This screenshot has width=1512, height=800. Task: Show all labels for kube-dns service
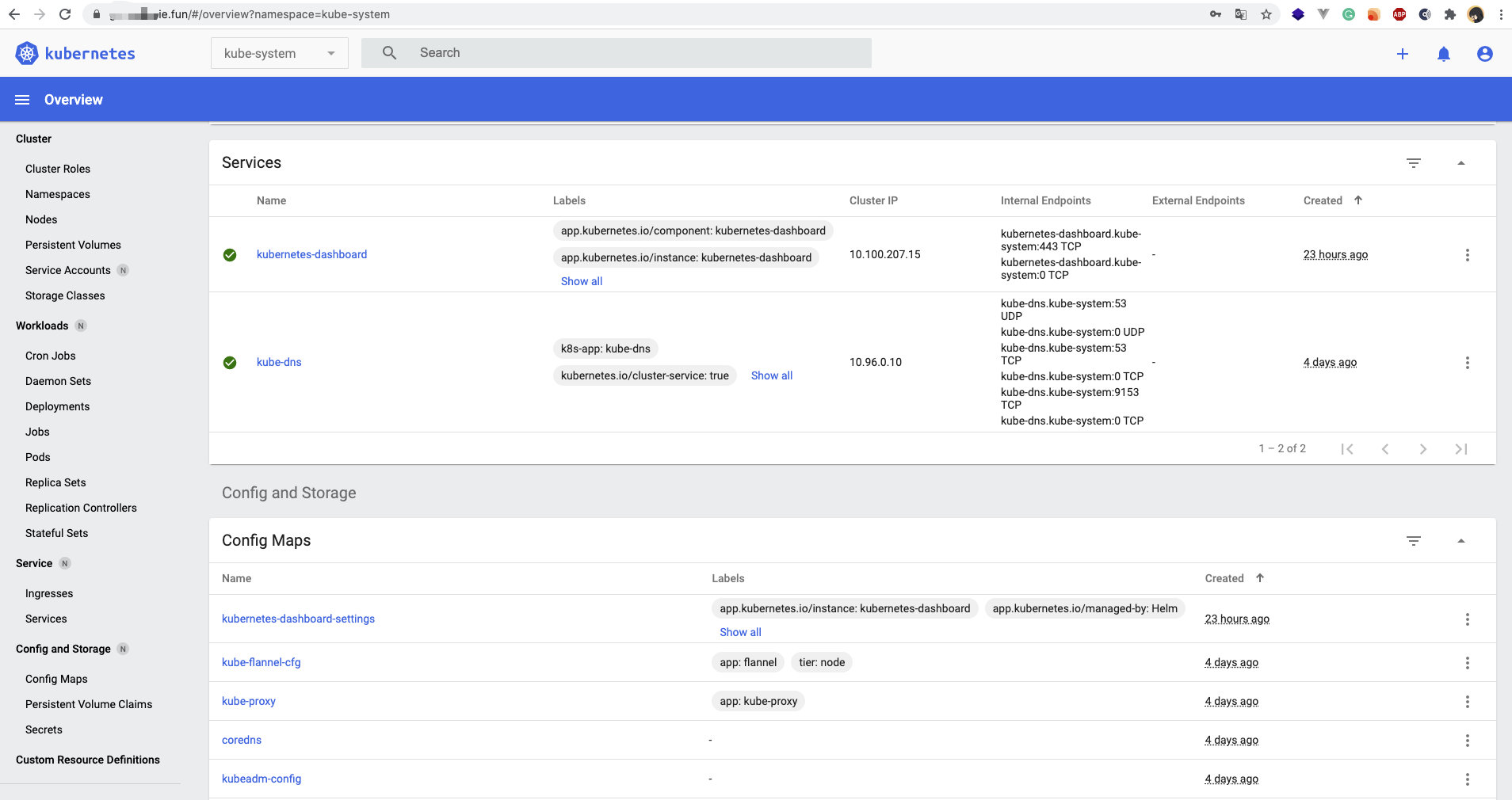click(772, 375)
